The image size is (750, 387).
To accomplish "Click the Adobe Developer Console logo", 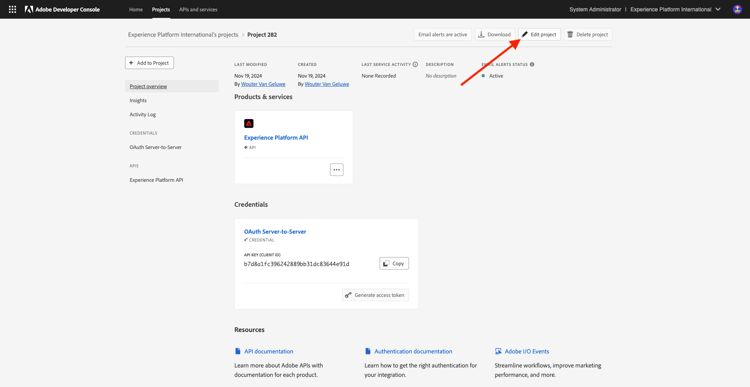I will coord(62,9).
